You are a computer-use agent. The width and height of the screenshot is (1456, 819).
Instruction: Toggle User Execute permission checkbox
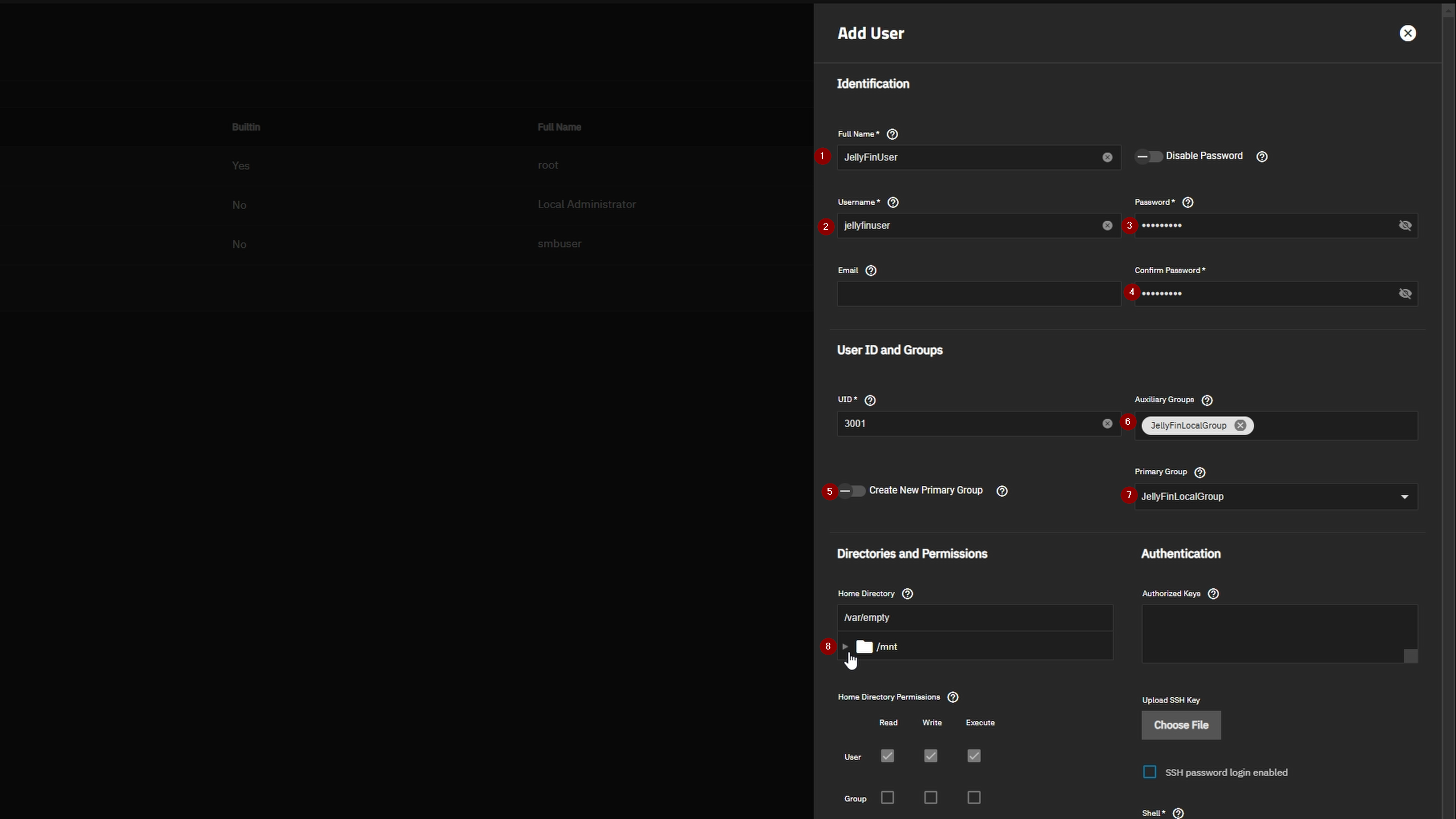coord(974,756)
